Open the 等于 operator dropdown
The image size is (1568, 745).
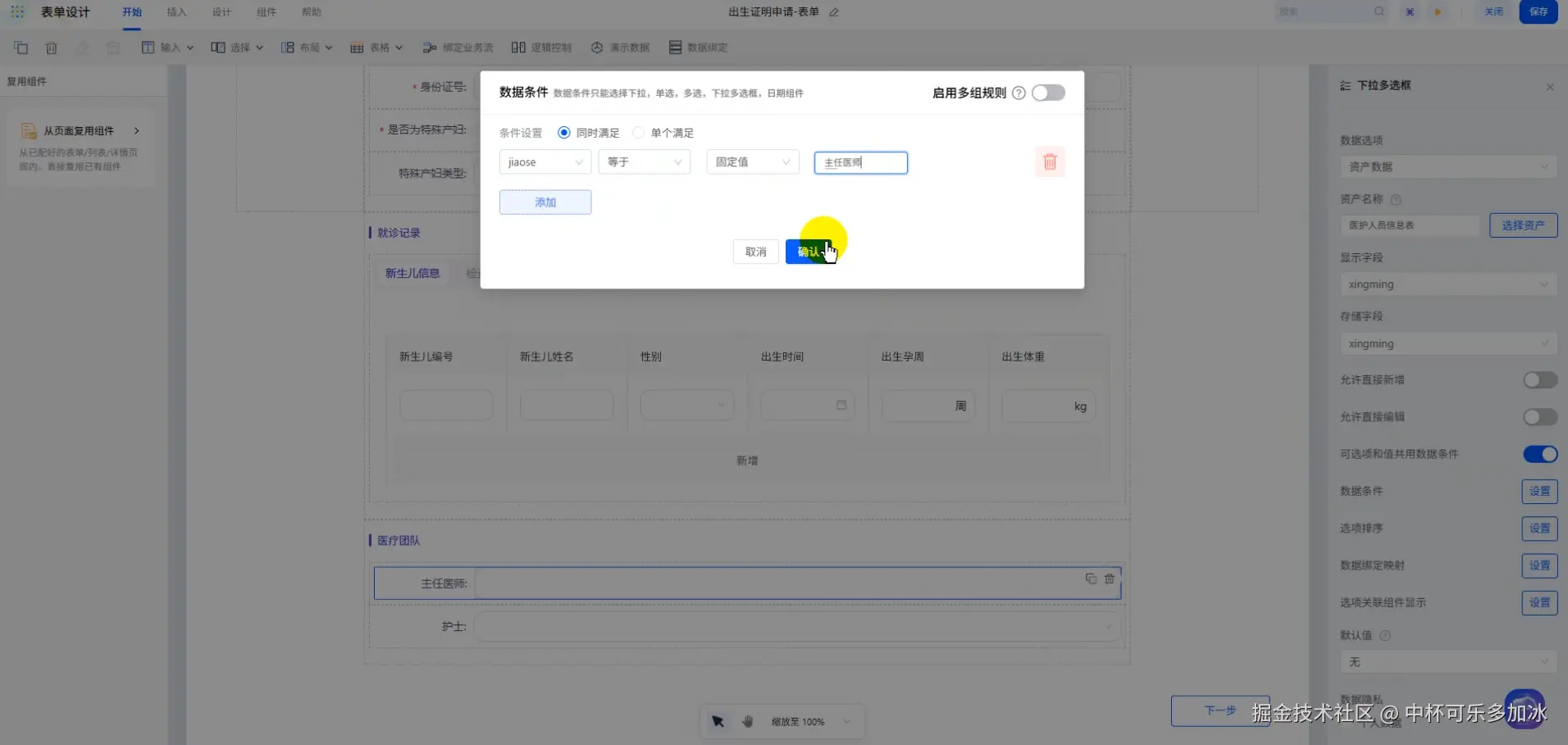[x=645, y=162]
